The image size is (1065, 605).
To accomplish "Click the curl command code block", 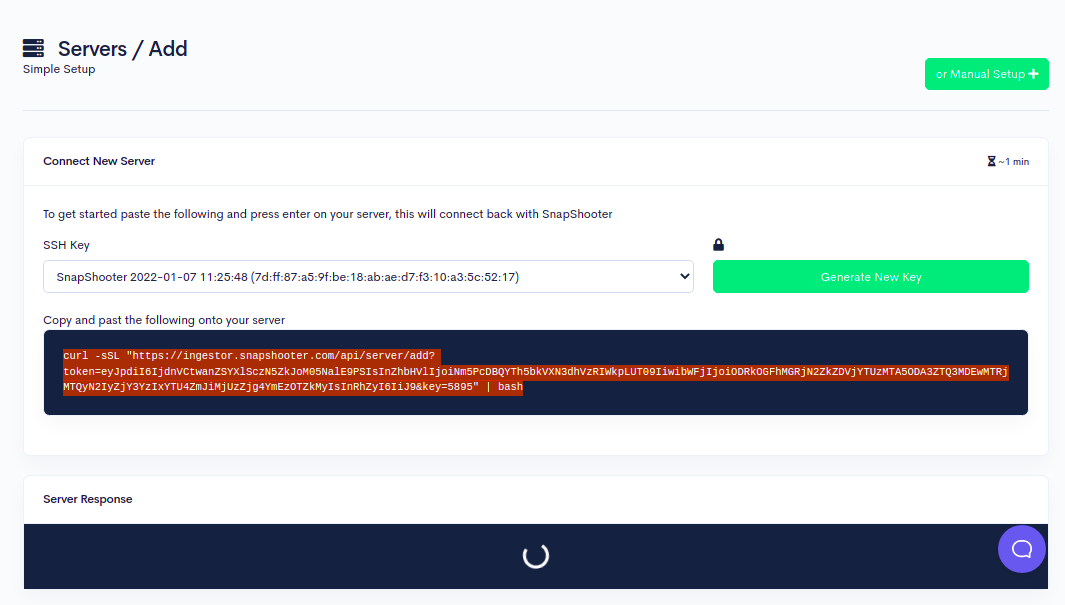I will click(536, 372).
